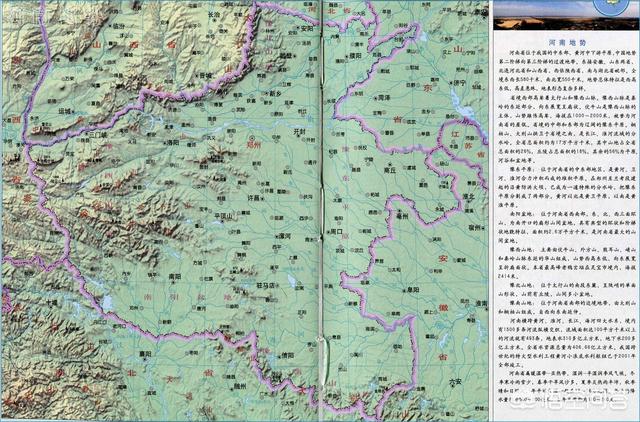The image size is (640, 422).
Task: Select the Xinyang (信阳) city label
Action: 287,355
